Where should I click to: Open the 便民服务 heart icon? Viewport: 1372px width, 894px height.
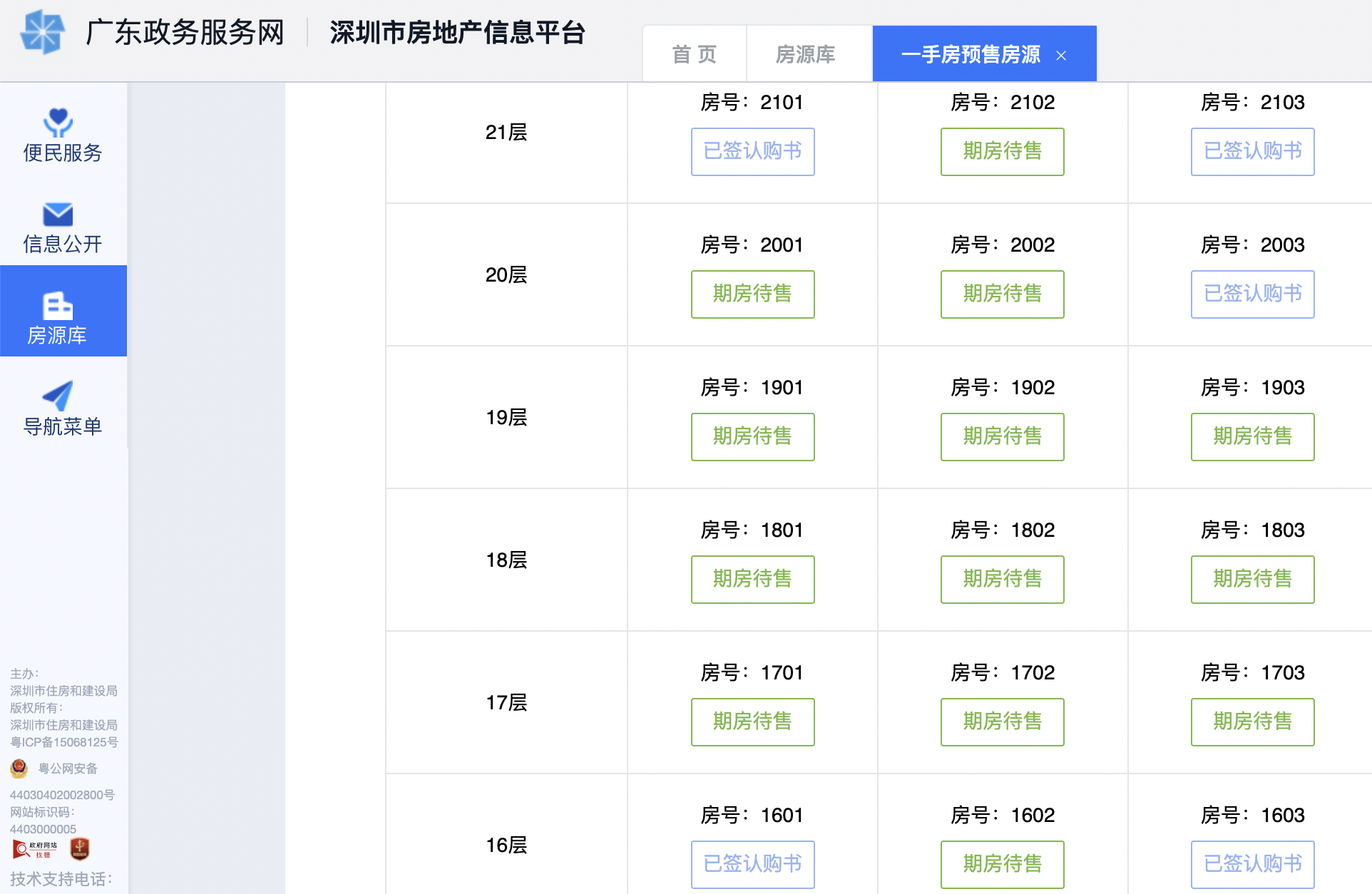point(58,122)
